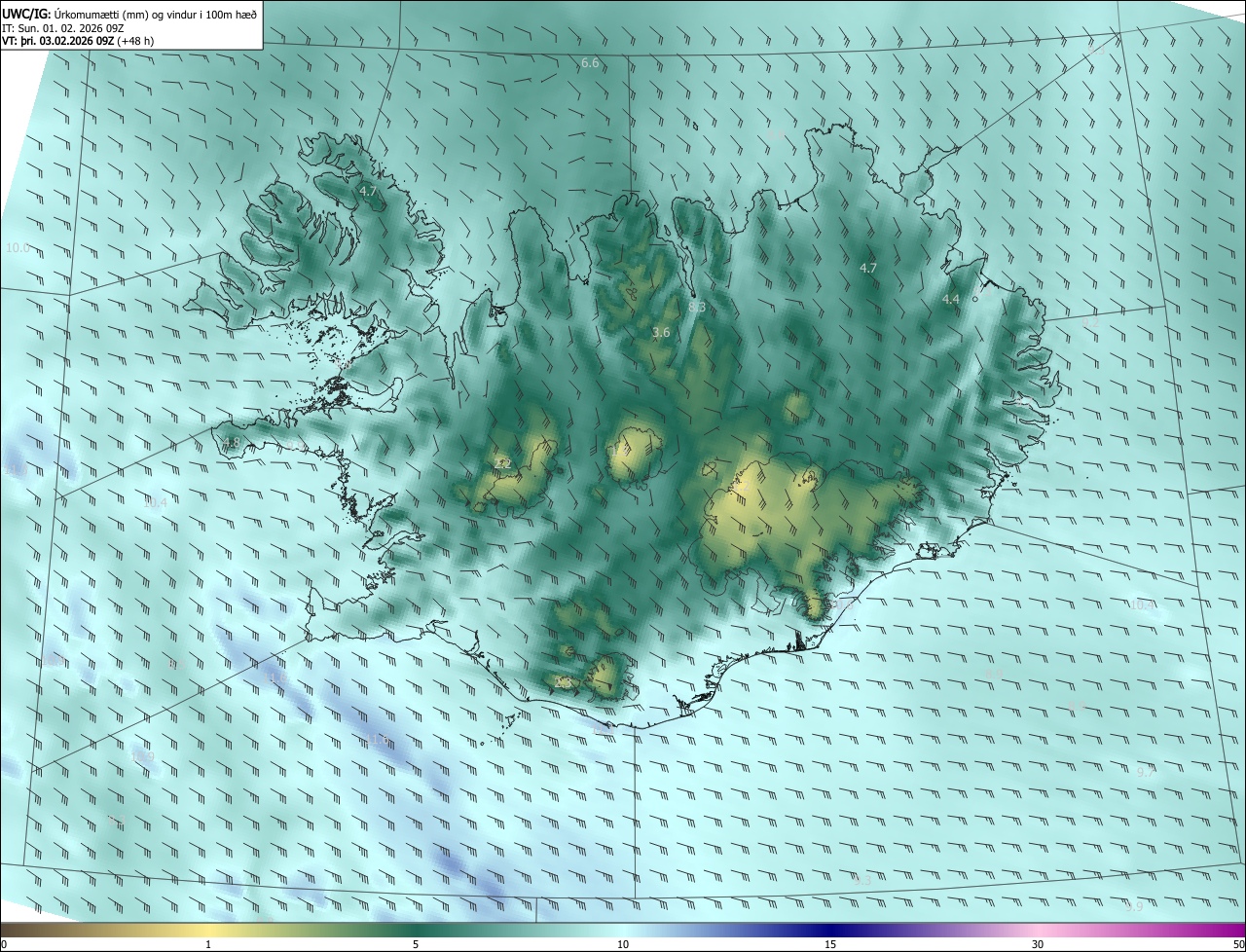Screen dimensions: 1246x952
Task: Select the initial time line 'IT: Sun. 01. 02. 2026 09Z'
Action: 62,27
